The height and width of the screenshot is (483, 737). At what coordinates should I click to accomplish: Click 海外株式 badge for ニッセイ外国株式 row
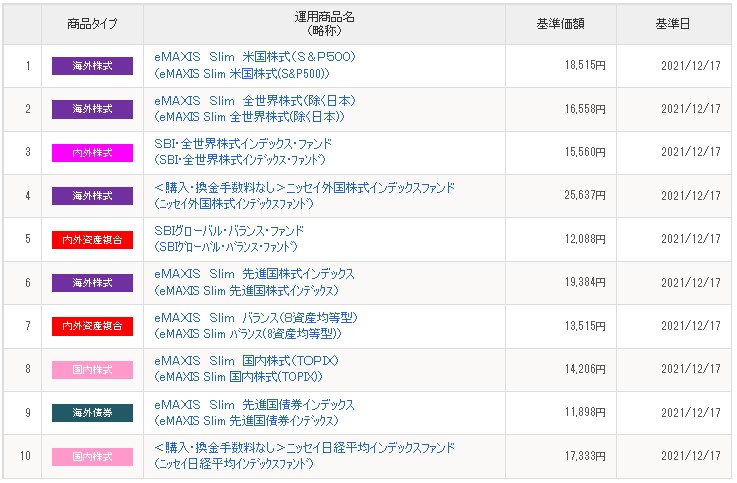[92, 196]
